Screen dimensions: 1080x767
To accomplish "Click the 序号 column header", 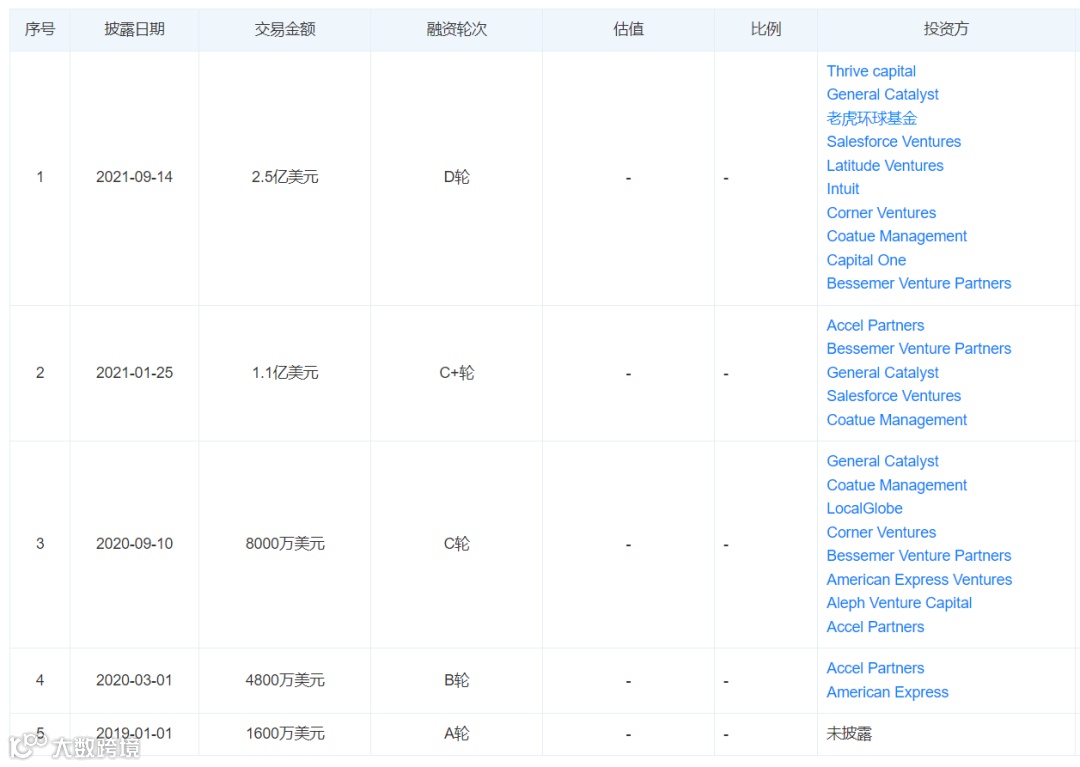I will click(40, 29).
